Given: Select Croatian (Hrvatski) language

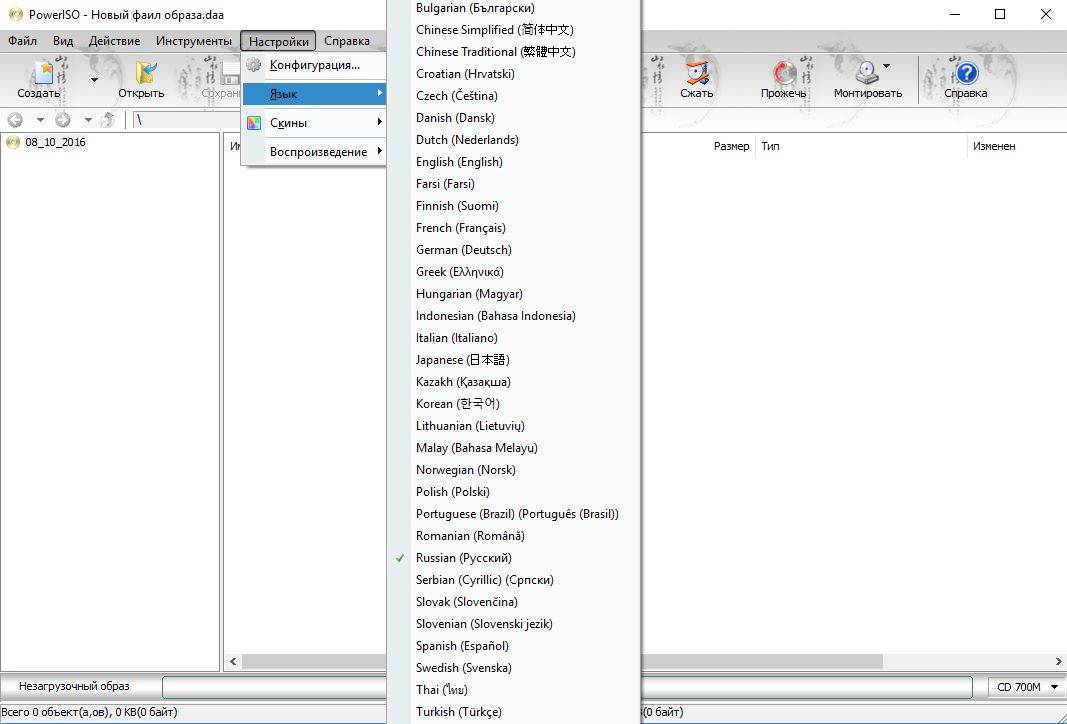Looking at the screenshot, I should [x=514, y=73].
